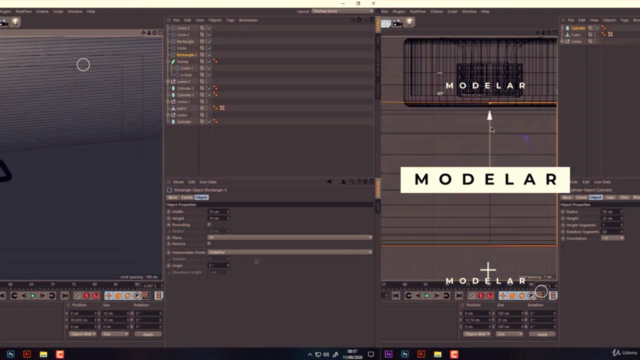Toggle the enable checkmark for n-Side
This screenshot has height=360, width=640.
(x=209, y=75)
